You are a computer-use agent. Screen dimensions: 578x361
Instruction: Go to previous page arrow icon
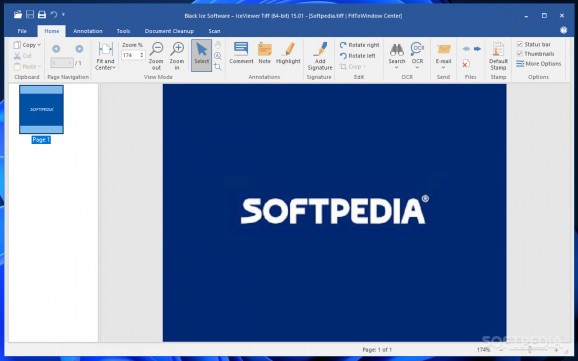[56, 49]
